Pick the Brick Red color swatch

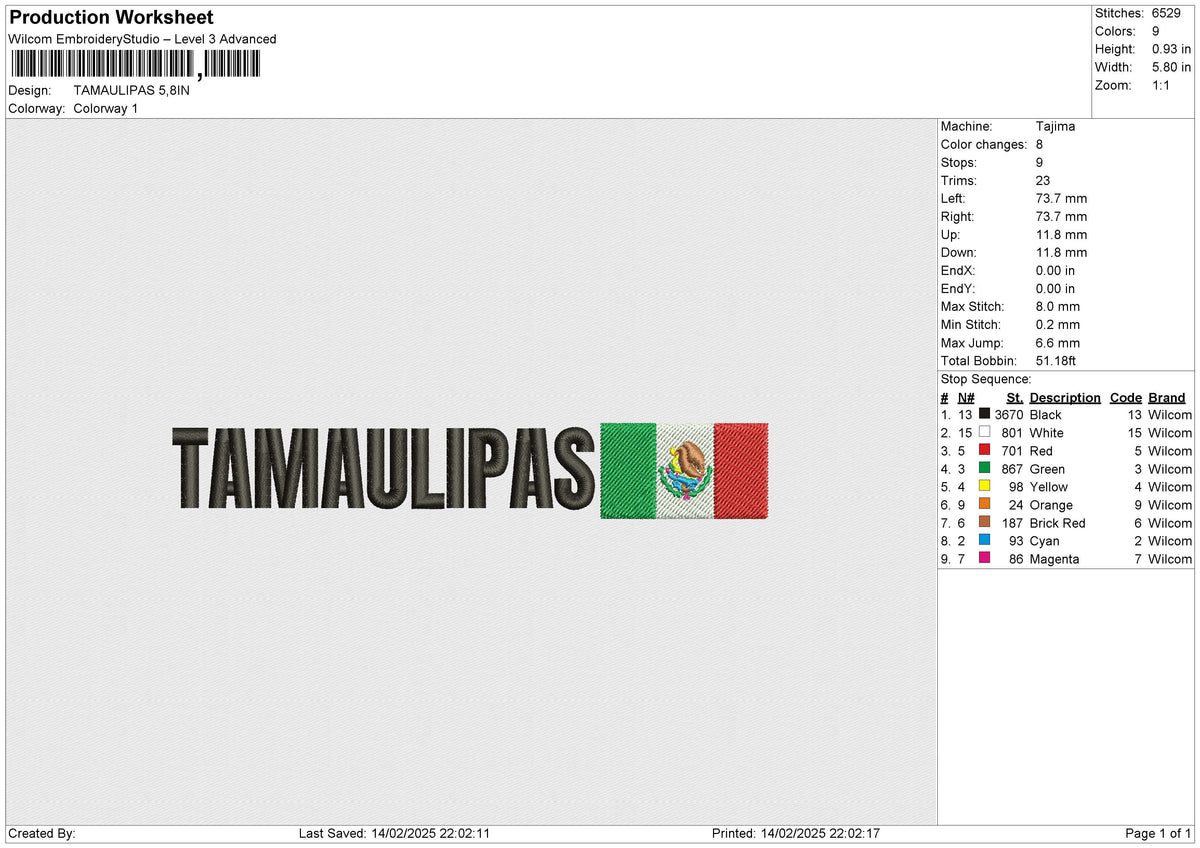pos(985,522)
